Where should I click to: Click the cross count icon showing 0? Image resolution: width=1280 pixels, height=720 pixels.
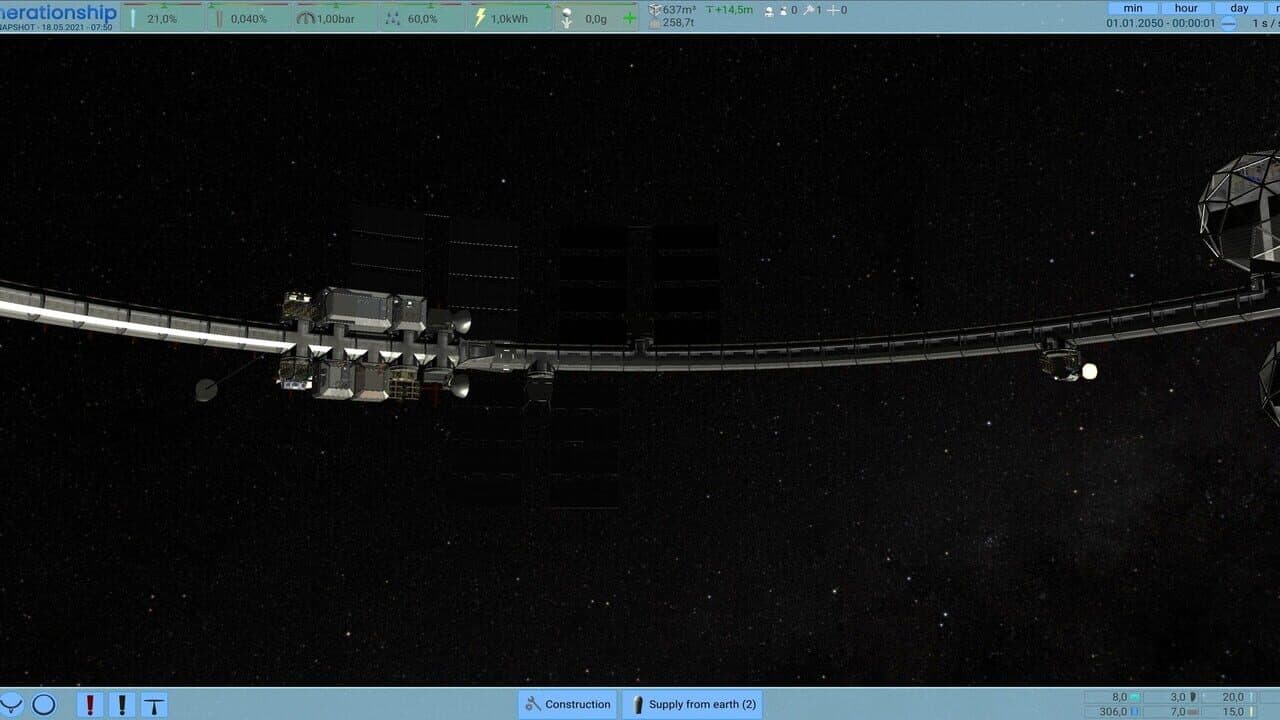[x=832, y=10]
